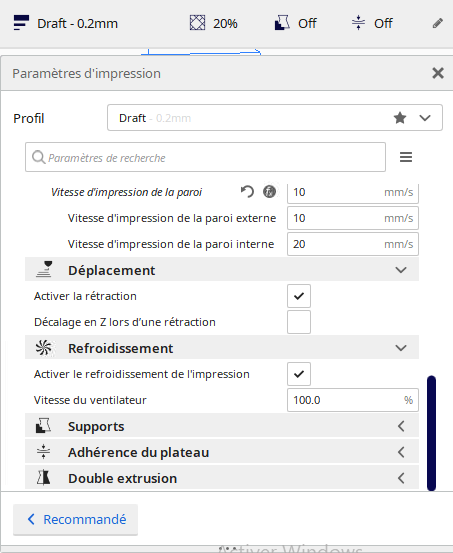Click the layer height Draft profile icon
The image size is (453, 553).
(x=21, y=23)
